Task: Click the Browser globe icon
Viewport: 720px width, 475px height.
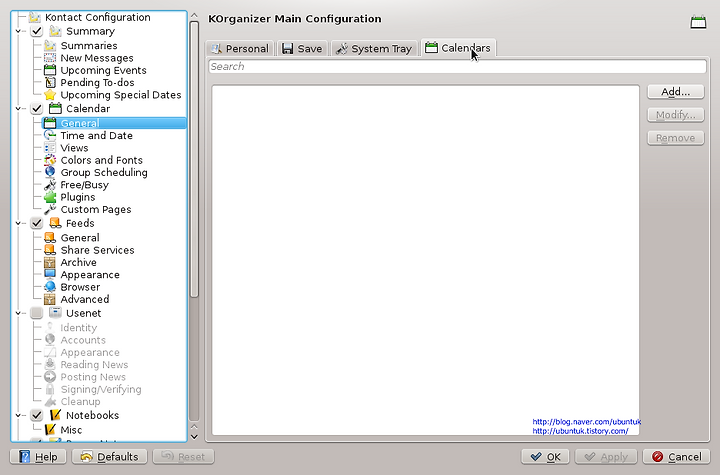Action: (x=50, y=287)
